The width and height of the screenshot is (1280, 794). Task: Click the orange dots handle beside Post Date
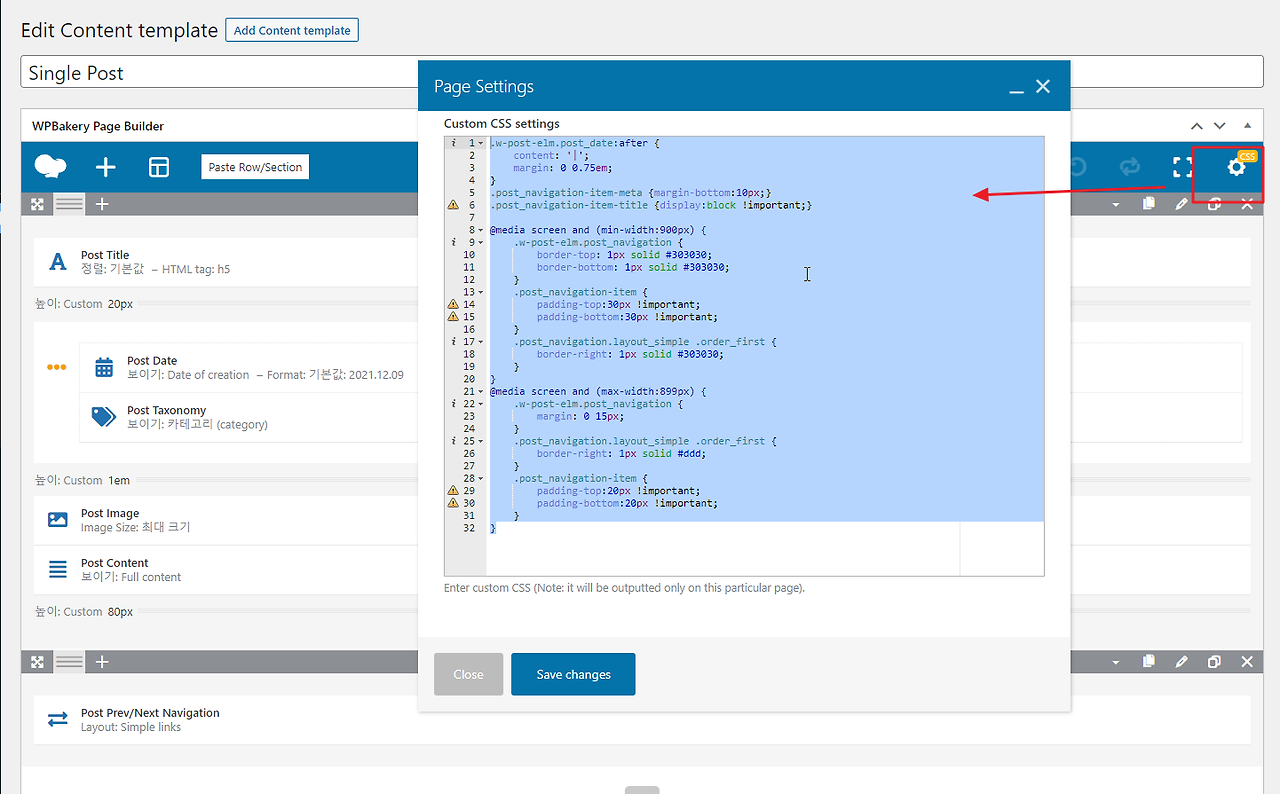point(57,367)
